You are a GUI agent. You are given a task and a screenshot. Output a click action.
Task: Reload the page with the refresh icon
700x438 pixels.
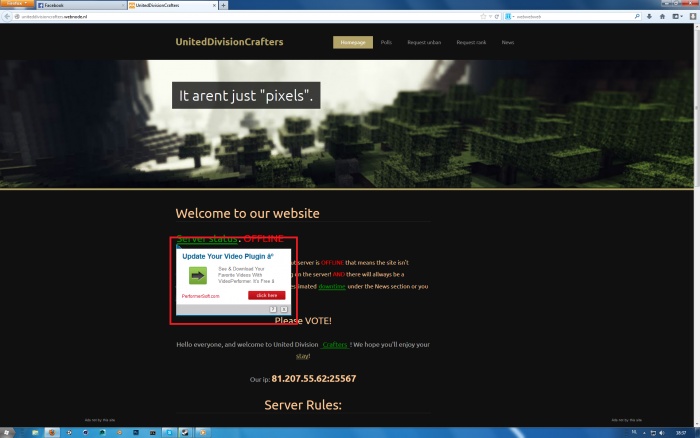[496, 17]
